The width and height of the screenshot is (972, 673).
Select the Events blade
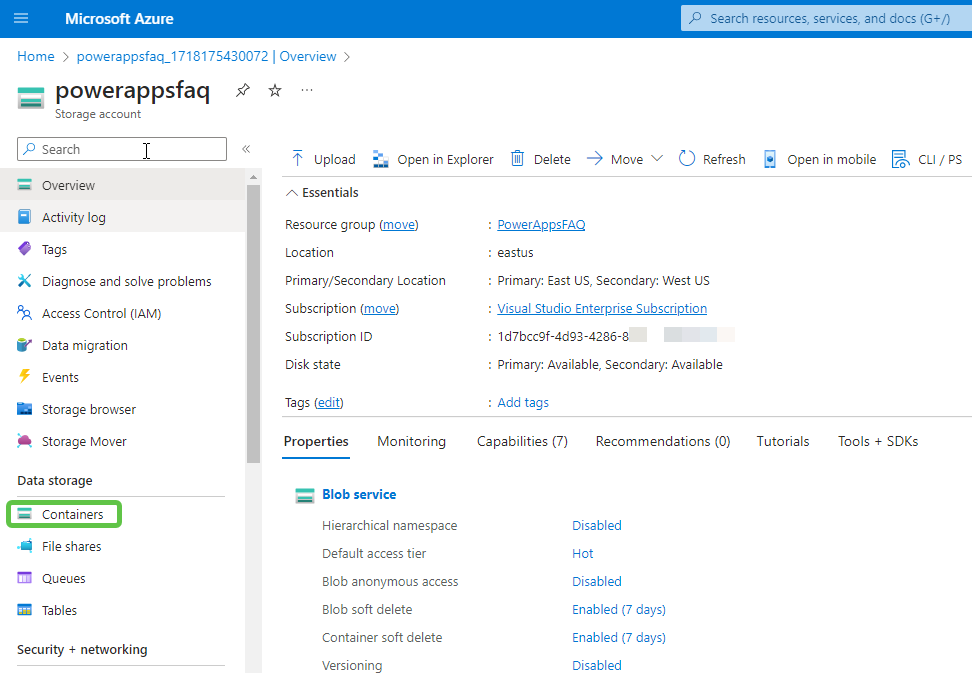pyautogui.click(x=65, y=377)
